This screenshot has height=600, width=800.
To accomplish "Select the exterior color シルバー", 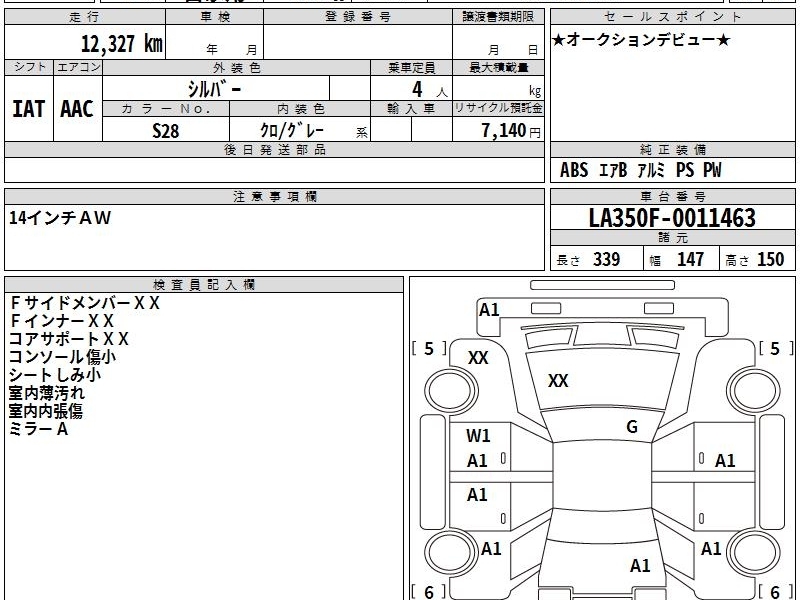I will 215,89.
